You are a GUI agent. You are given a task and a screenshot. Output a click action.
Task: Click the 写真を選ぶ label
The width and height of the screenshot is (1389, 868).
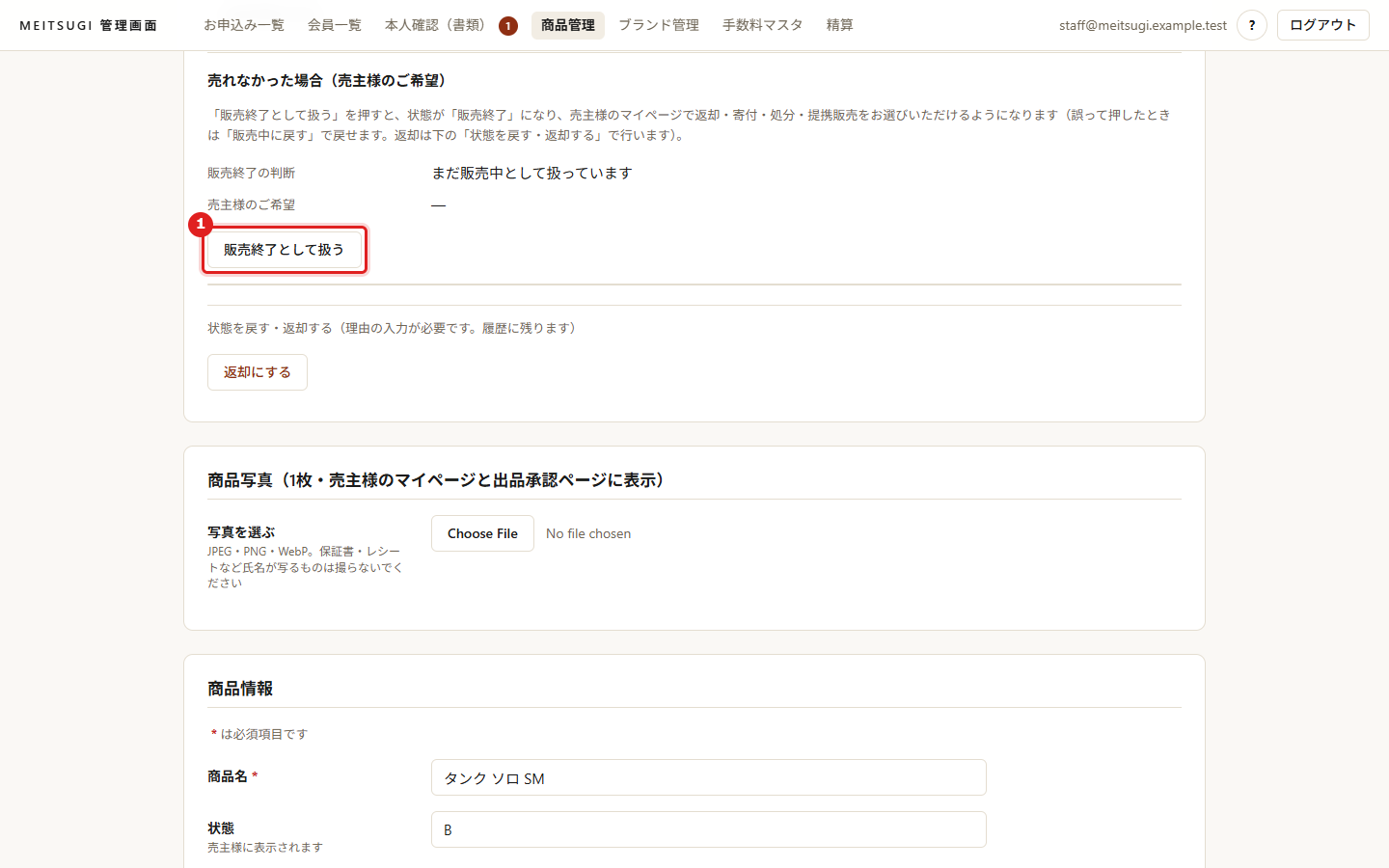point(241,531)
